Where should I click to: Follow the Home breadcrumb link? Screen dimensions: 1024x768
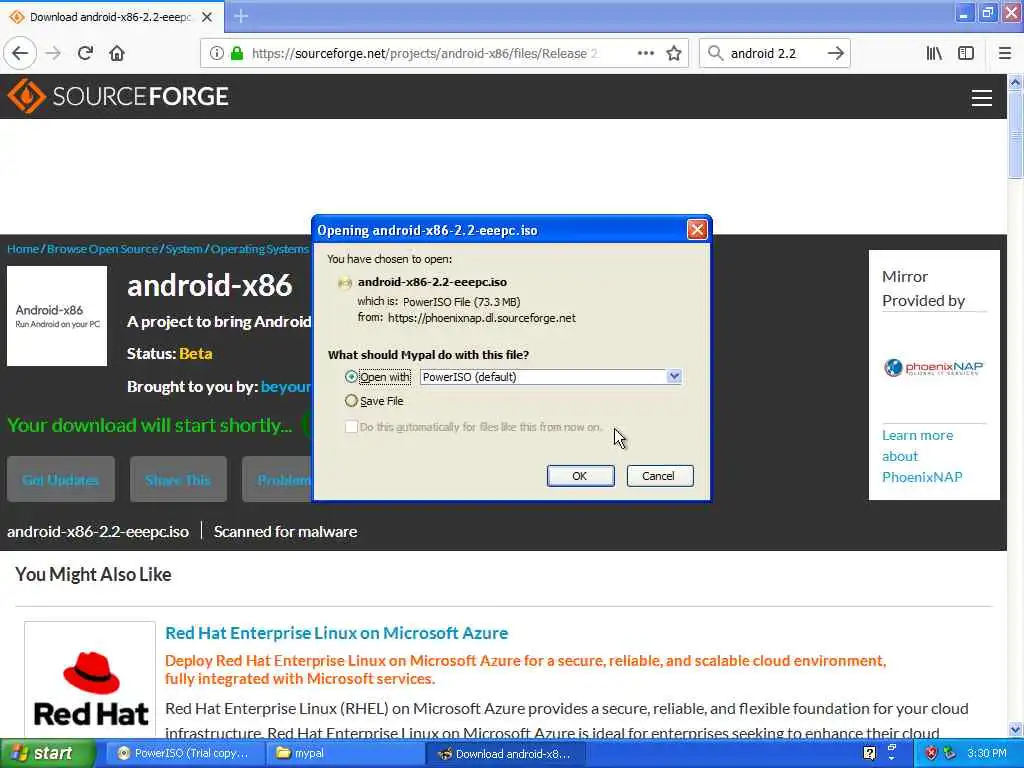pyautogui.click(x=23, y=249)
